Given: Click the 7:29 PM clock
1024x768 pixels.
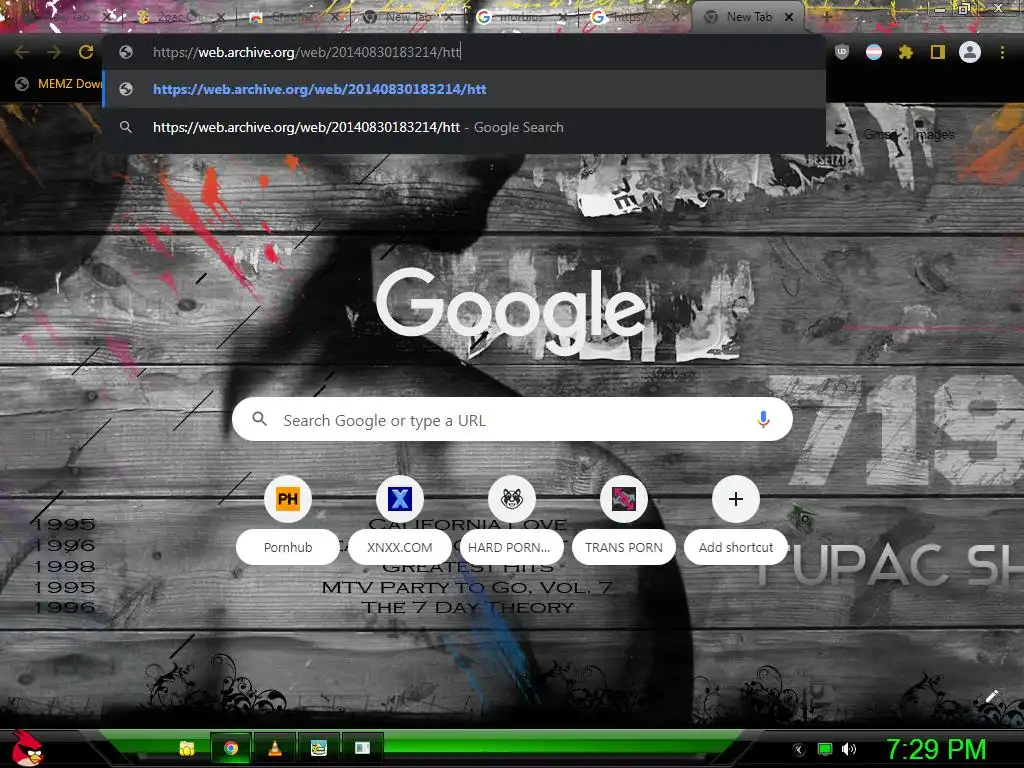Looking at the screenshot, I should (935, 749).
